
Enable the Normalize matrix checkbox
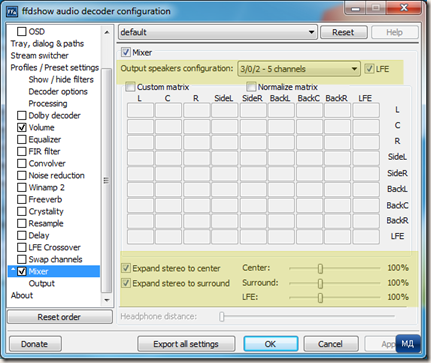[x=251, y=87]
